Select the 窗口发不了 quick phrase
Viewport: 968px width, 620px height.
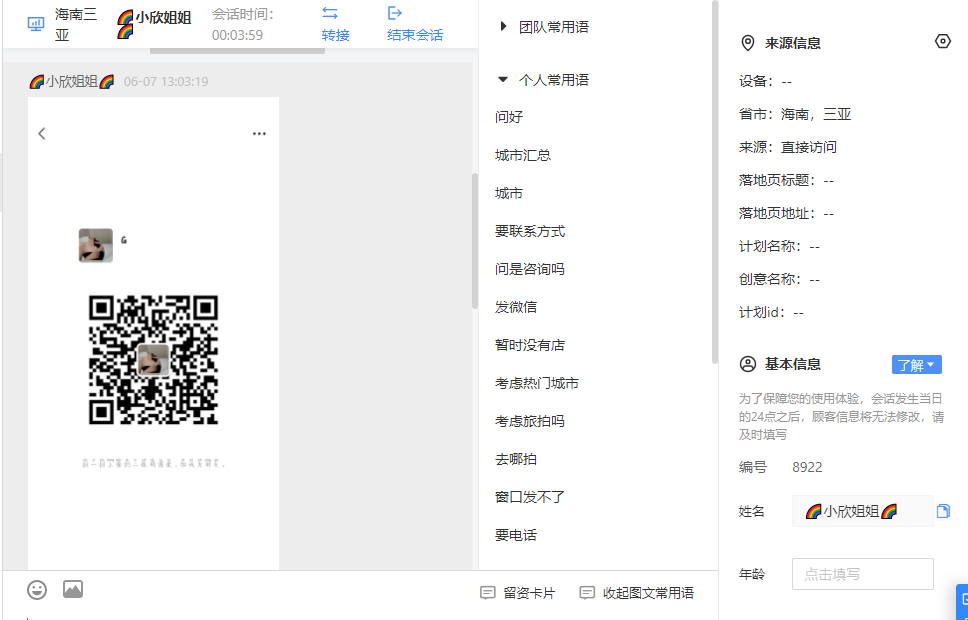(530, 496)
